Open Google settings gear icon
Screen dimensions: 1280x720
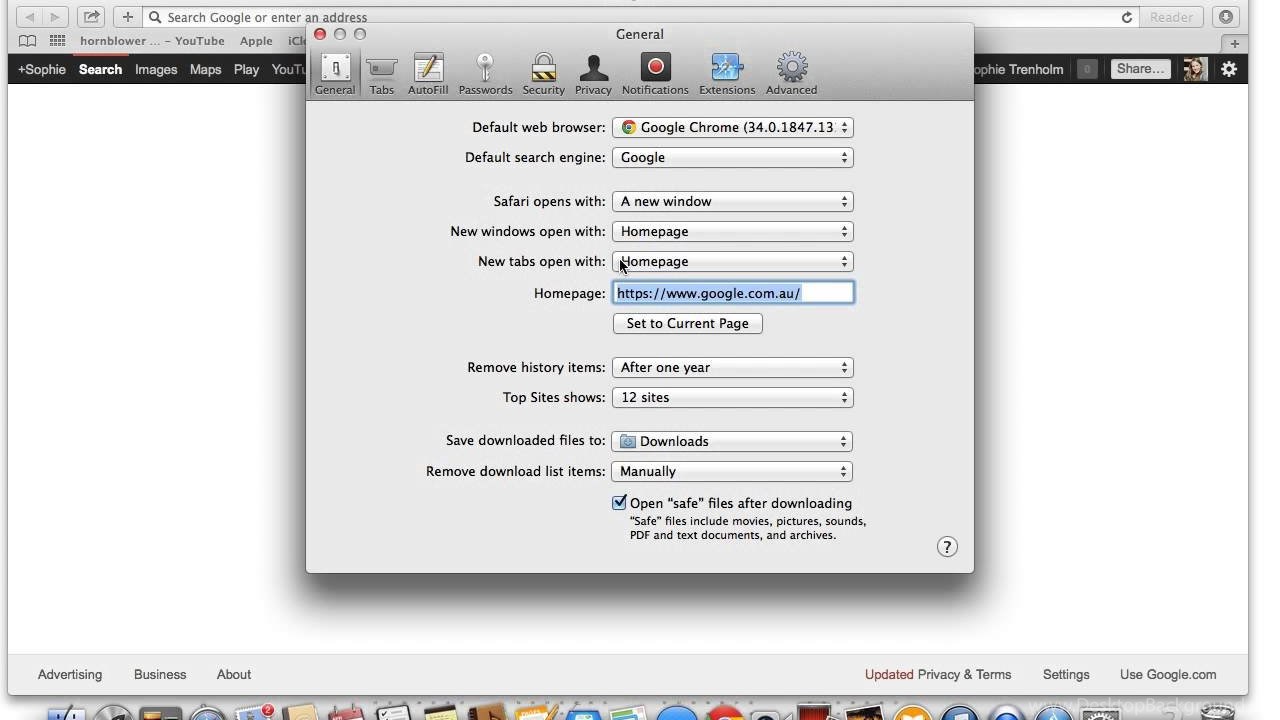(x=1229, y=69)
